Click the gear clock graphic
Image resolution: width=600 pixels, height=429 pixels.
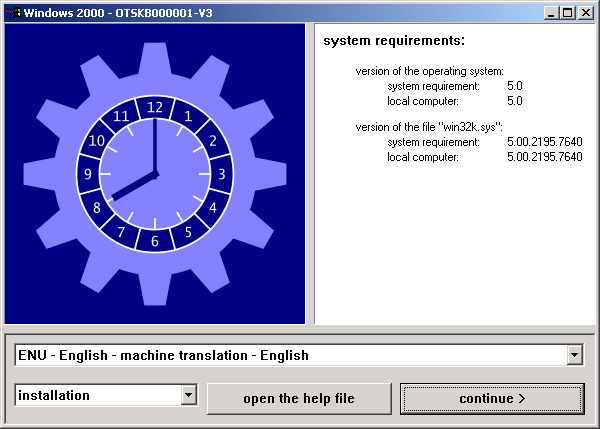(x=155, y=174)
